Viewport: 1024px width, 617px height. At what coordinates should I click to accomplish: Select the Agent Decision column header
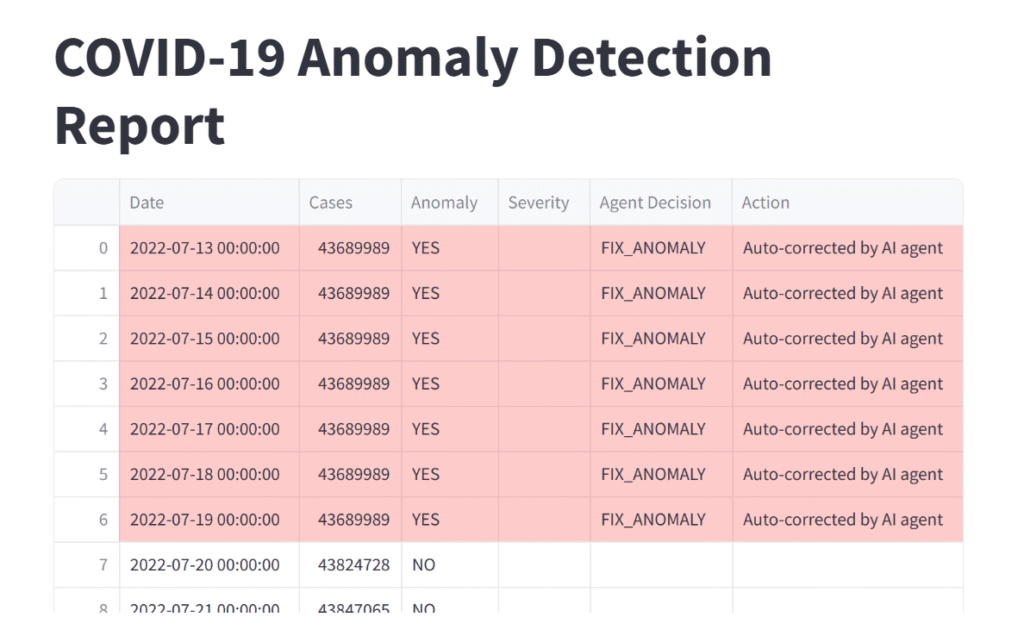(660, 203)
